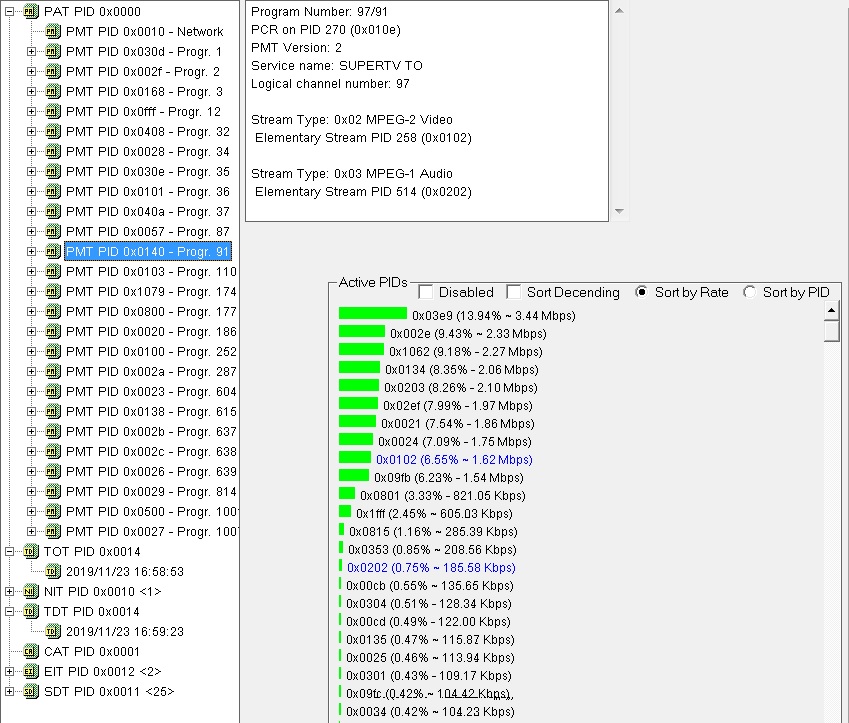Viewport: 849px width, 723px height.
Task: Click the info panel scroll up arrow
Action: (619, 10)
